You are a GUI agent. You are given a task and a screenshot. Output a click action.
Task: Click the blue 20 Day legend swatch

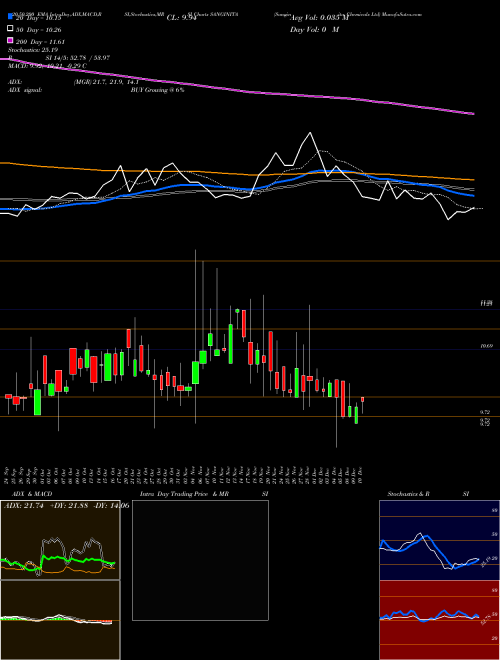coord(10,18)
